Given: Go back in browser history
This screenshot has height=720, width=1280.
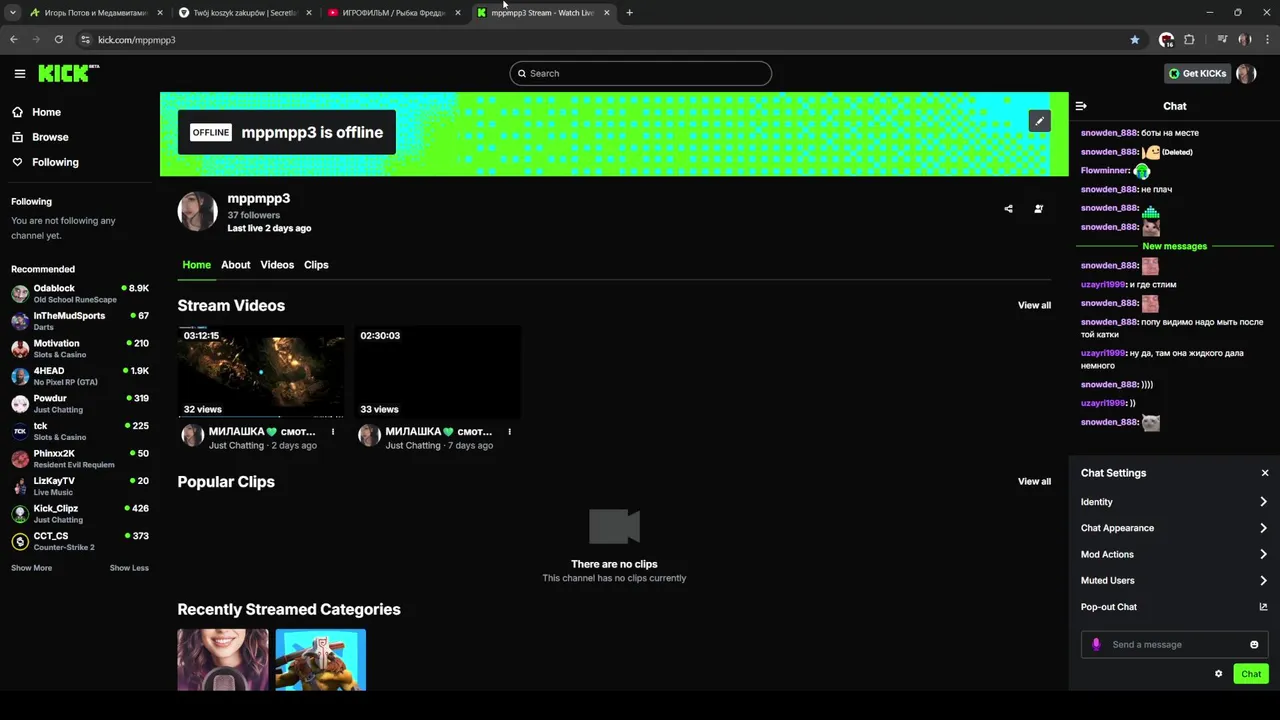Looking at the screenshot, I should 14,39.
